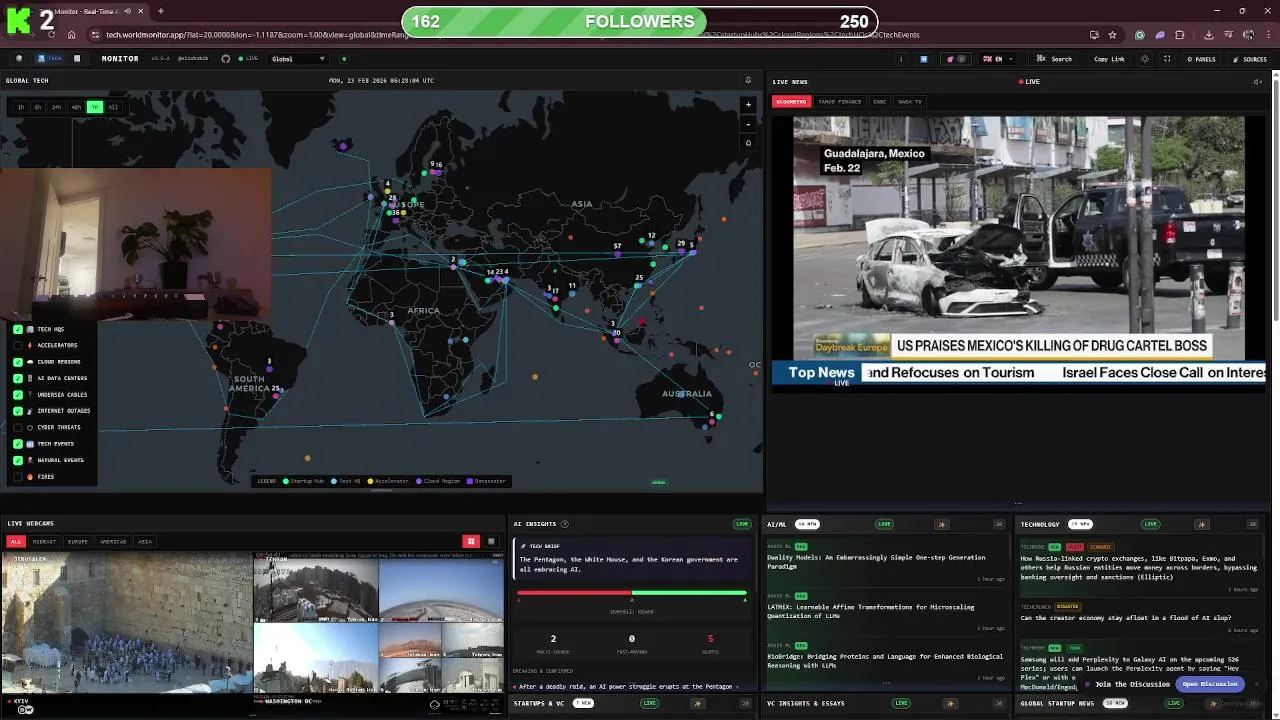
Task: Open the EN language dropdown
Action: (x=998, y=59)
